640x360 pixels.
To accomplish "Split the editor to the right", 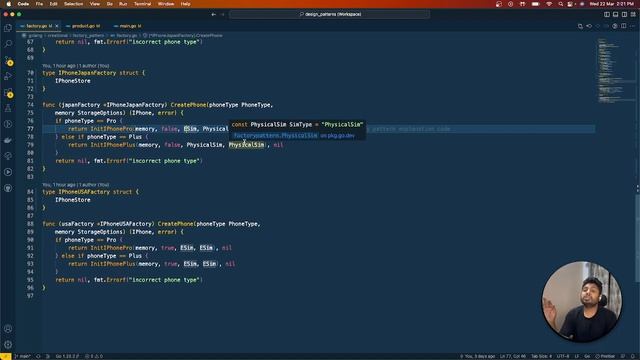I will [x=624, y=26].
